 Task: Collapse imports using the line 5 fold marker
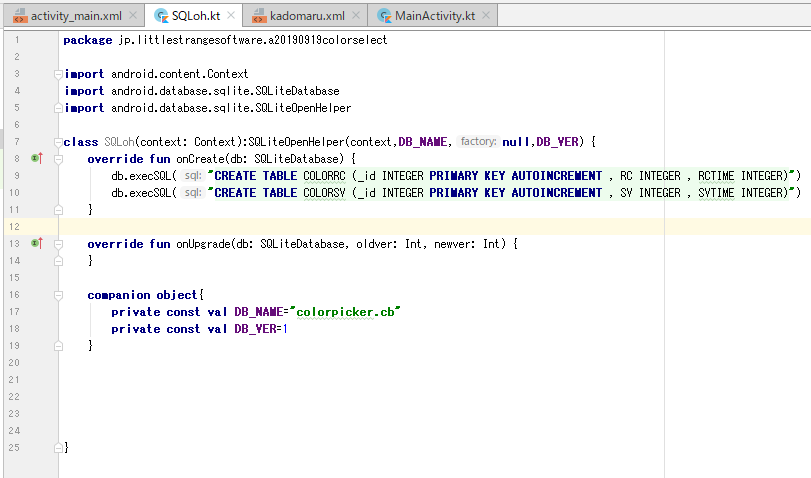(x=58, y=108)
